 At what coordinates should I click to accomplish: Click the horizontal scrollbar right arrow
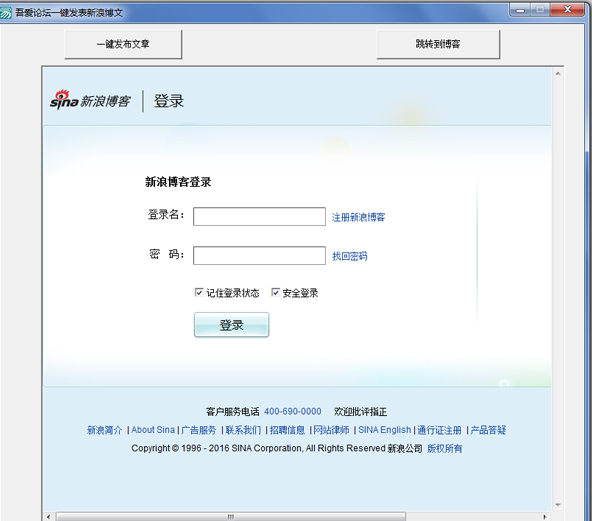[544, 517]
